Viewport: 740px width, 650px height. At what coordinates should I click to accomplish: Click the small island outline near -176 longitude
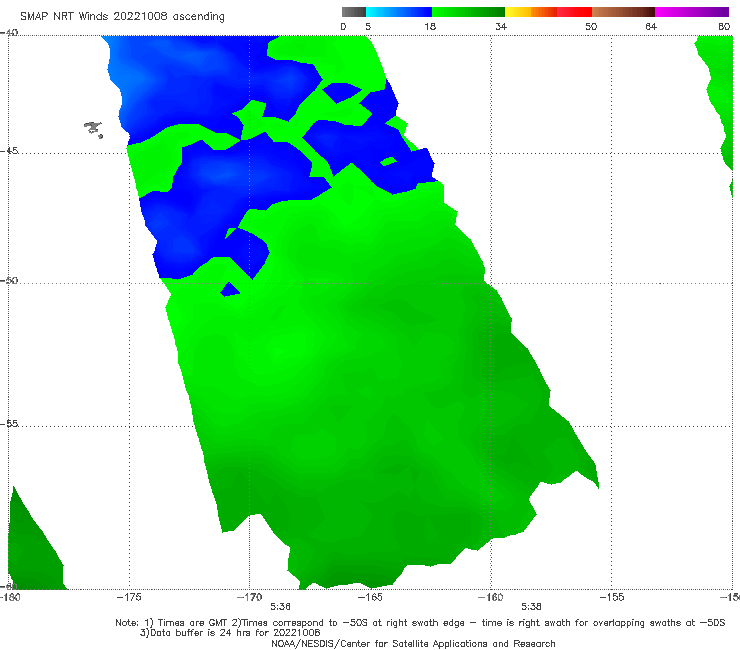pyautogui.click(x=93, y=129)
